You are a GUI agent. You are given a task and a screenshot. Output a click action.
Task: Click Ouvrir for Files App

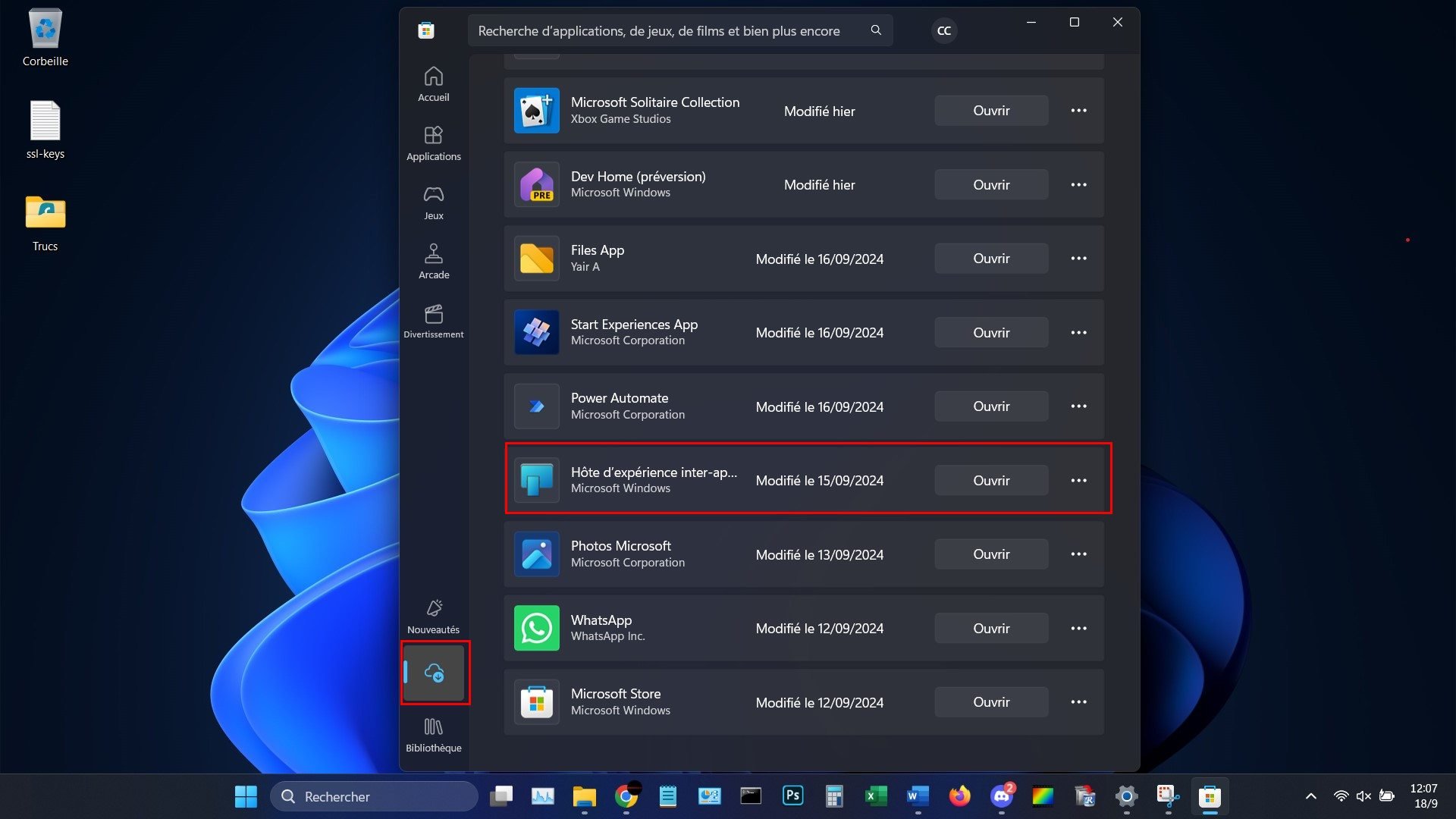(x=991, y=259)
